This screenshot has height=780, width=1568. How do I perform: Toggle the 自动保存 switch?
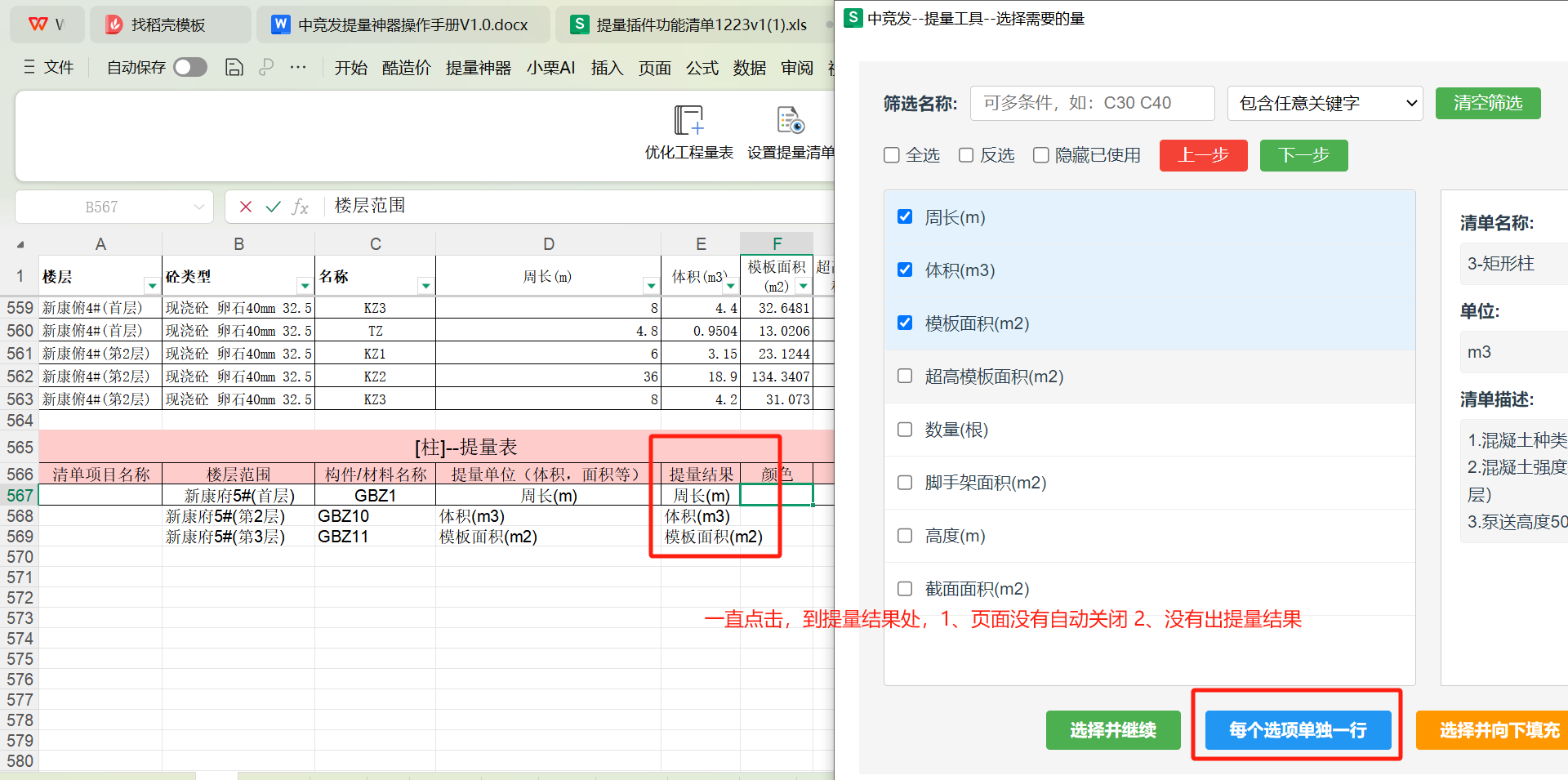click(190, 68)
